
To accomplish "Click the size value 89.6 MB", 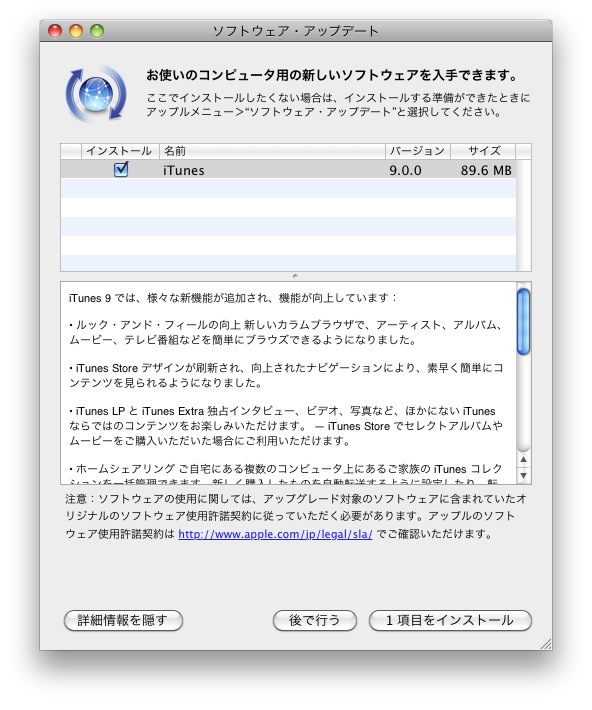I will coord(486,170).
